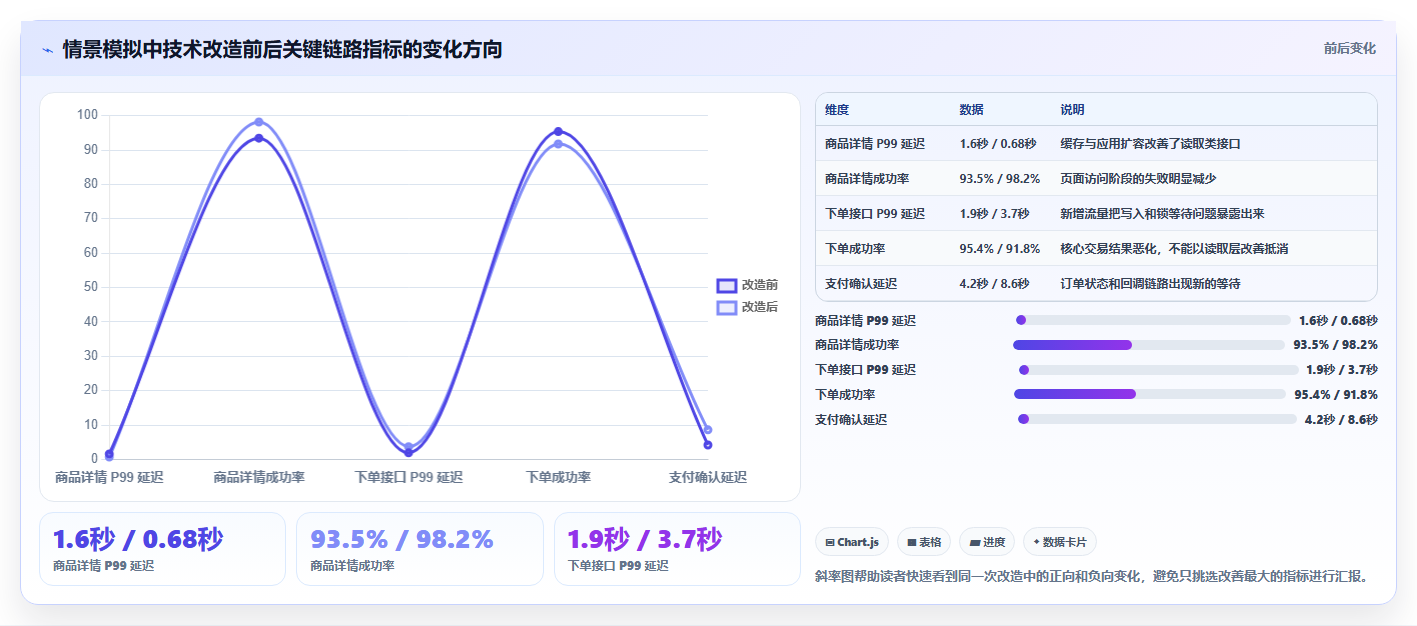Select the 数据卡片 tag chip
Screen dimensions: 1417x626
[x=1060, y=542]
